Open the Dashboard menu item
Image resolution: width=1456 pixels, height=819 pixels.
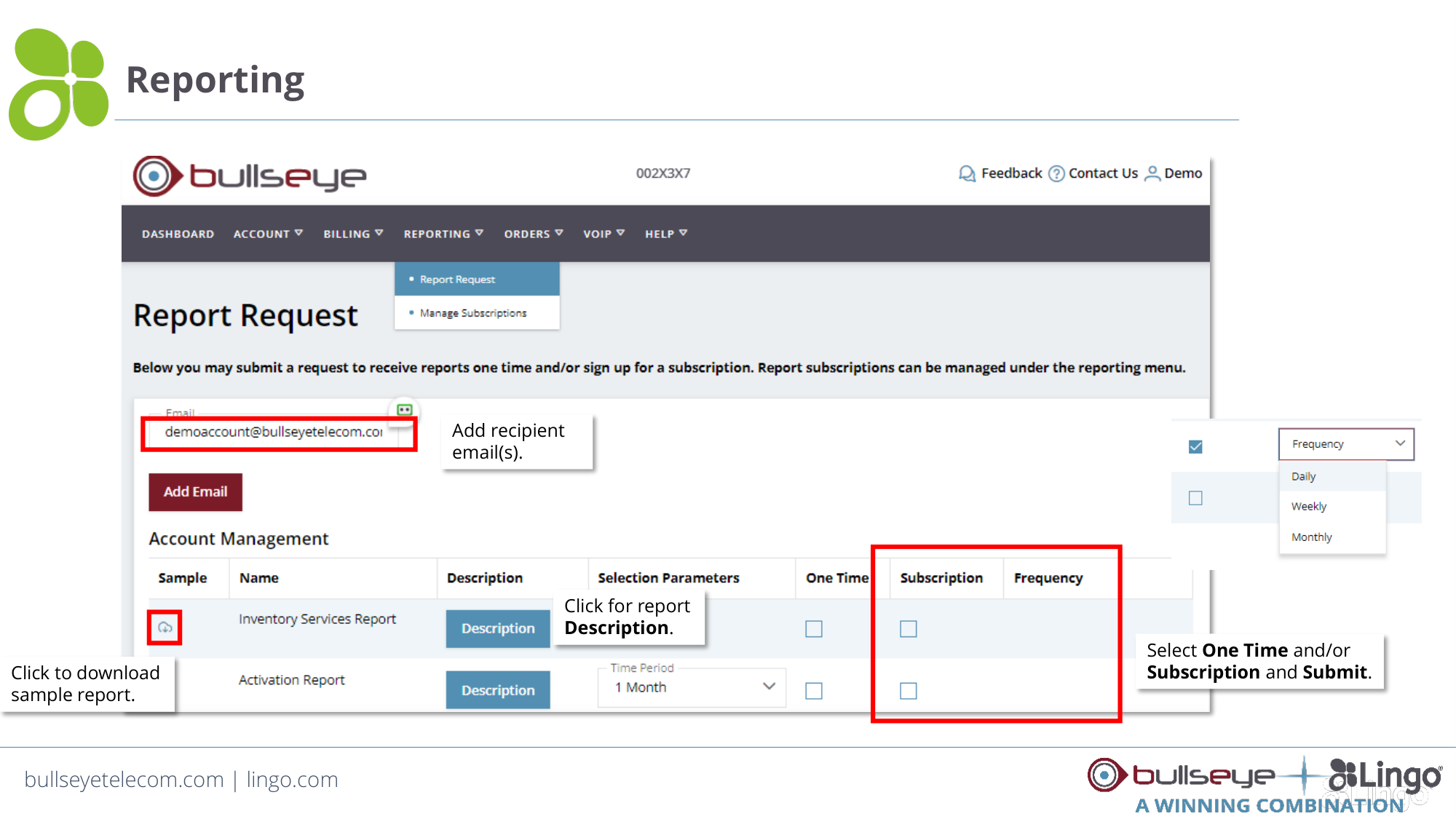click(x=178, y=234)
